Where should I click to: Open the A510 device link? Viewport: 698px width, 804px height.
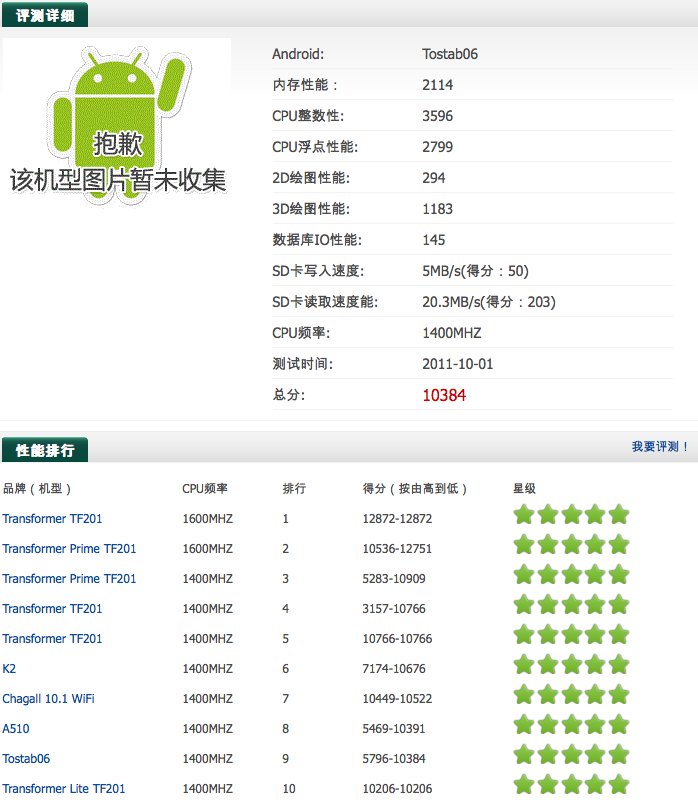pyautogui.click(x=16, y=729)
